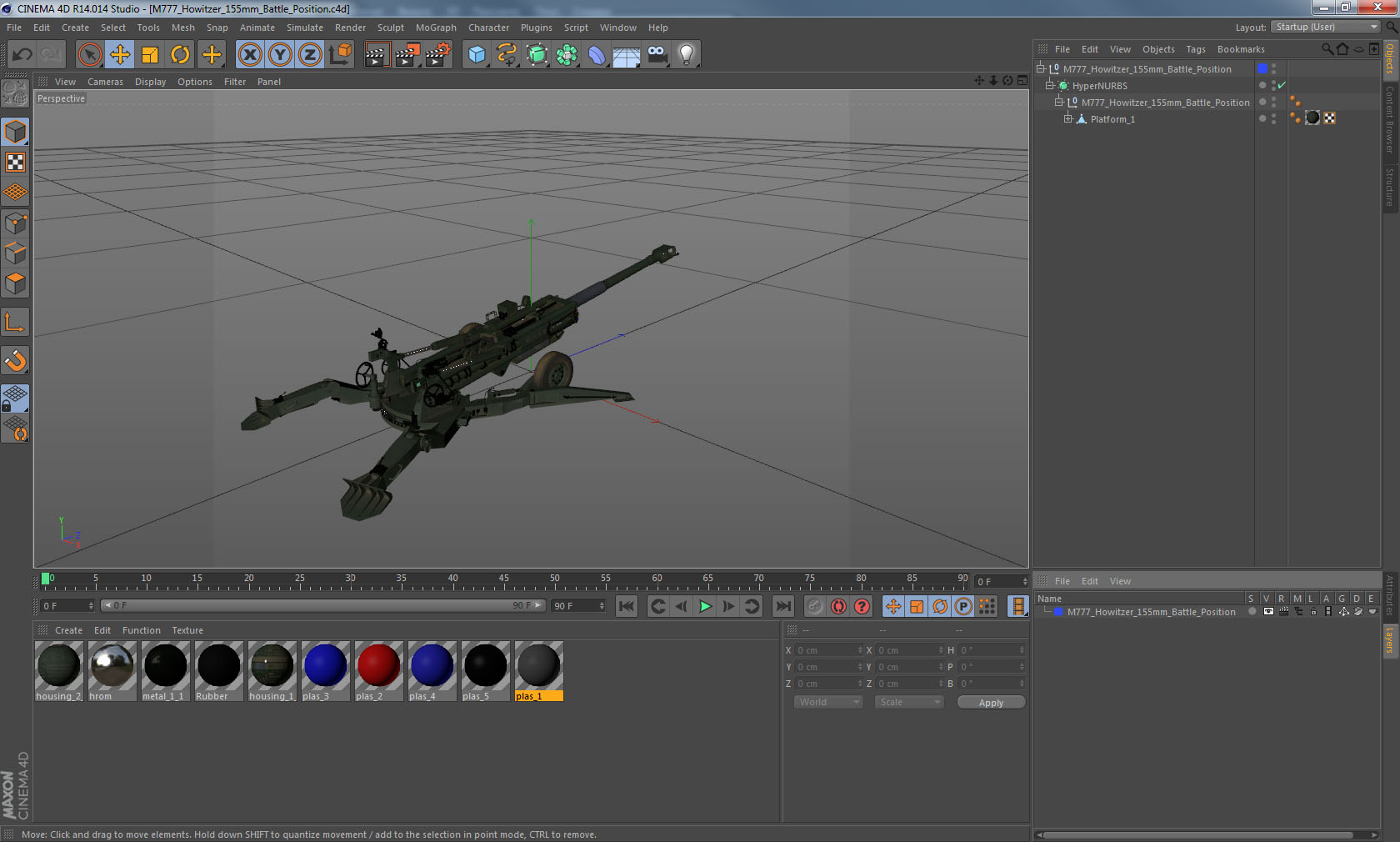This screenshot has width=1400, height=842.
Task: Switch to Model mode
Action: 15,132
